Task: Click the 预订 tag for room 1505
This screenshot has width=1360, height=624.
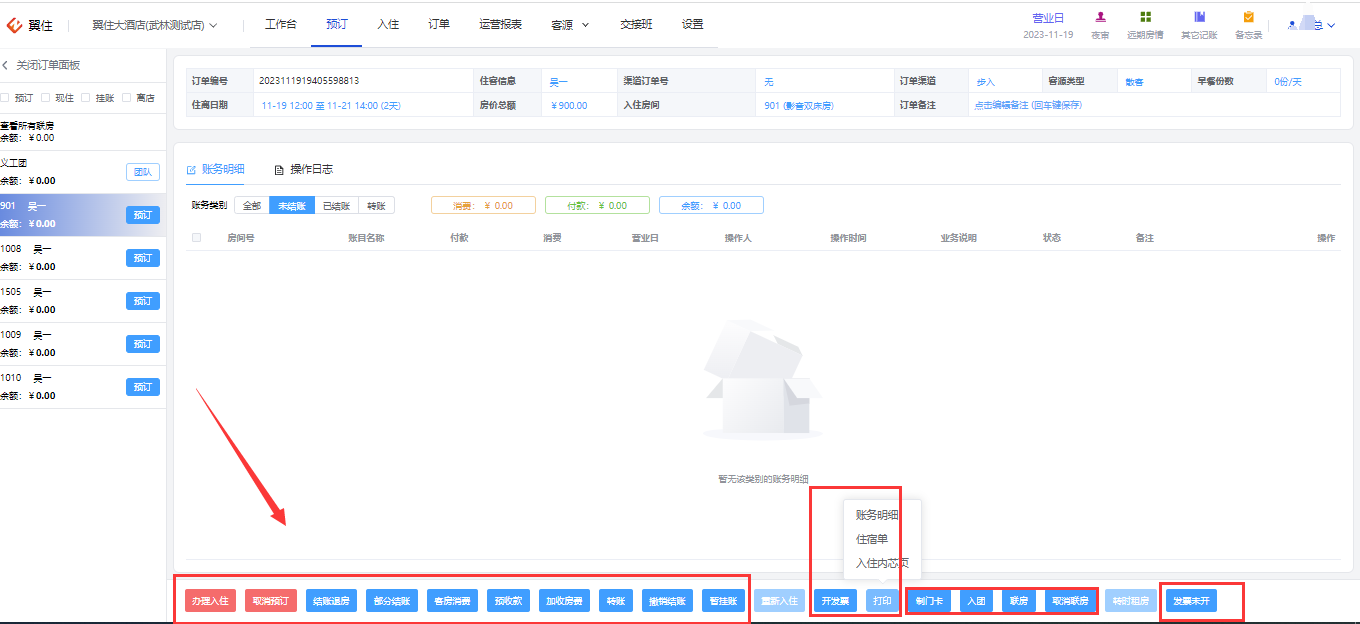Action: coord(143,301)
